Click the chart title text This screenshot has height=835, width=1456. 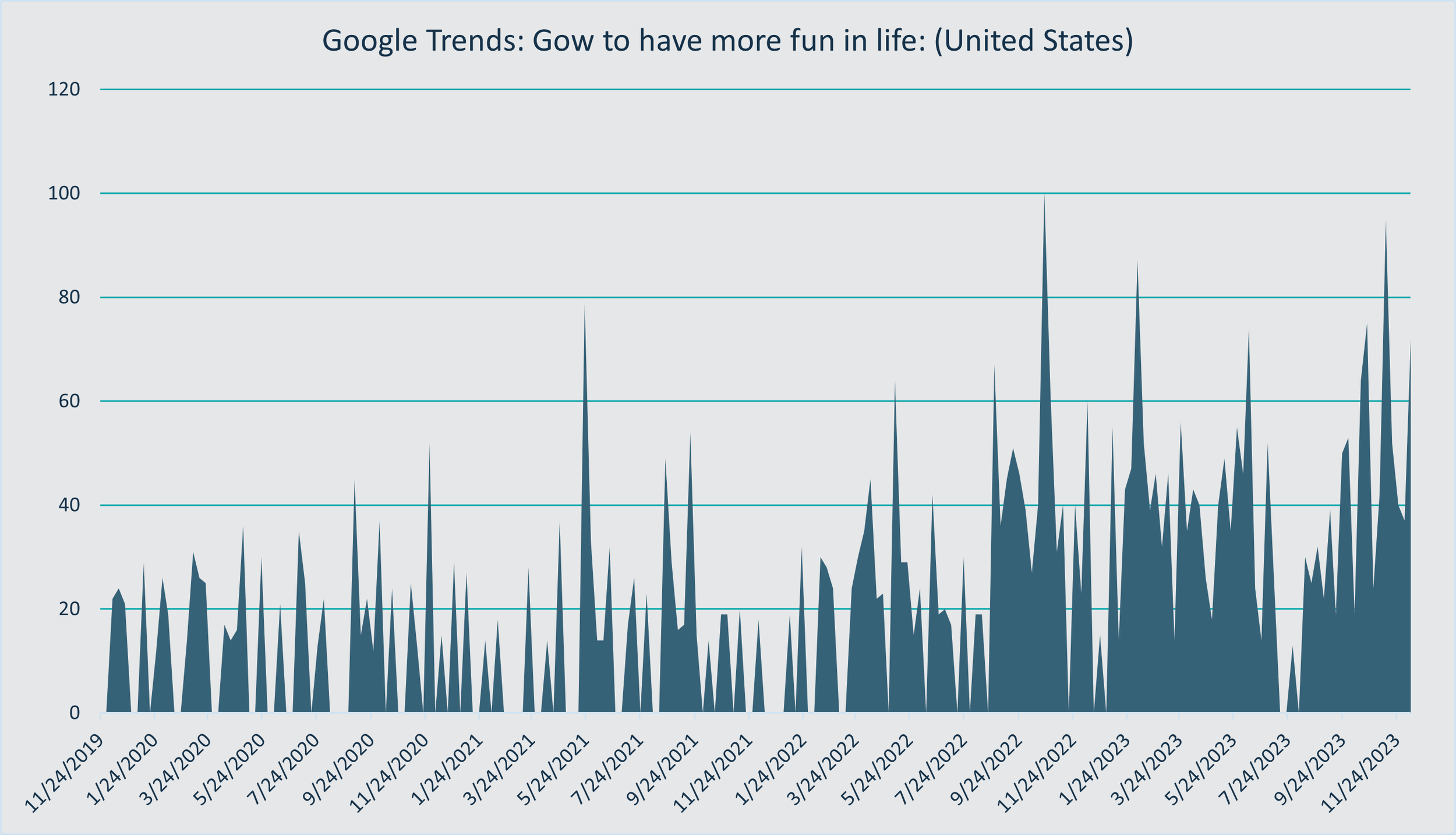(x=727, y=41)
